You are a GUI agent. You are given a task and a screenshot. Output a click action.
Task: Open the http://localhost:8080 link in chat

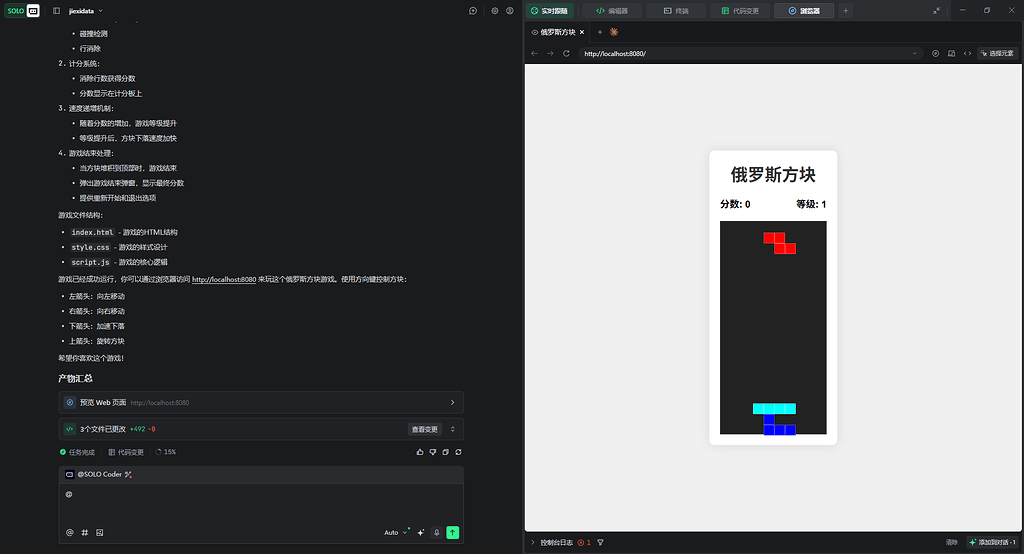[x=224, y=280]
